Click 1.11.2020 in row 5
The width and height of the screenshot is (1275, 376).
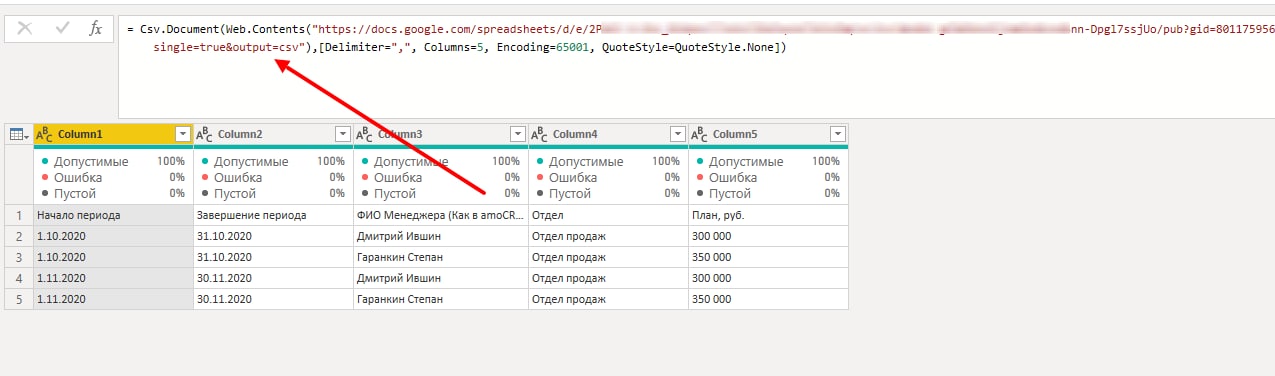(113, 299)
